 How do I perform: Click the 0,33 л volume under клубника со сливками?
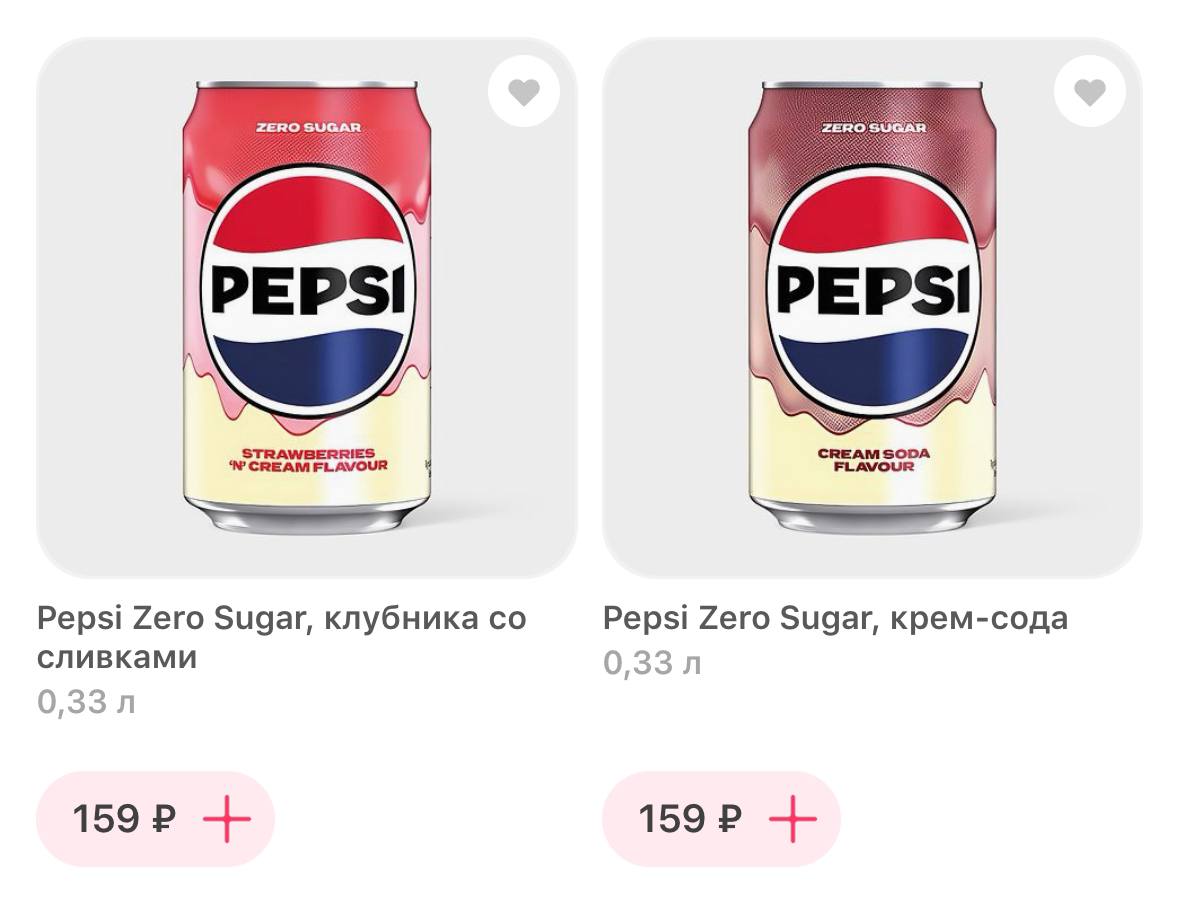(x=86, y=702)
